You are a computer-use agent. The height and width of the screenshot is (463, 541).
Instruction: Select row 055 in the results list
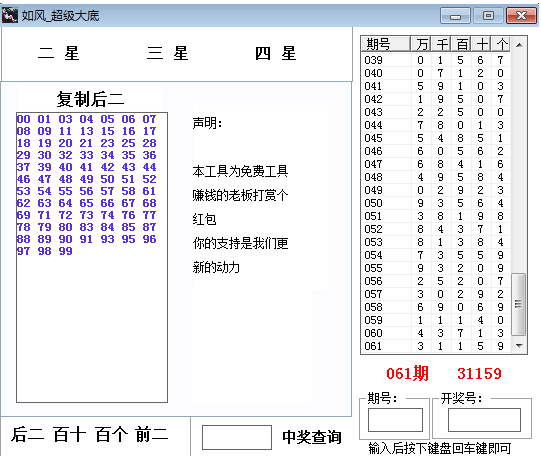pyautogui.click(x=436, y=268)
